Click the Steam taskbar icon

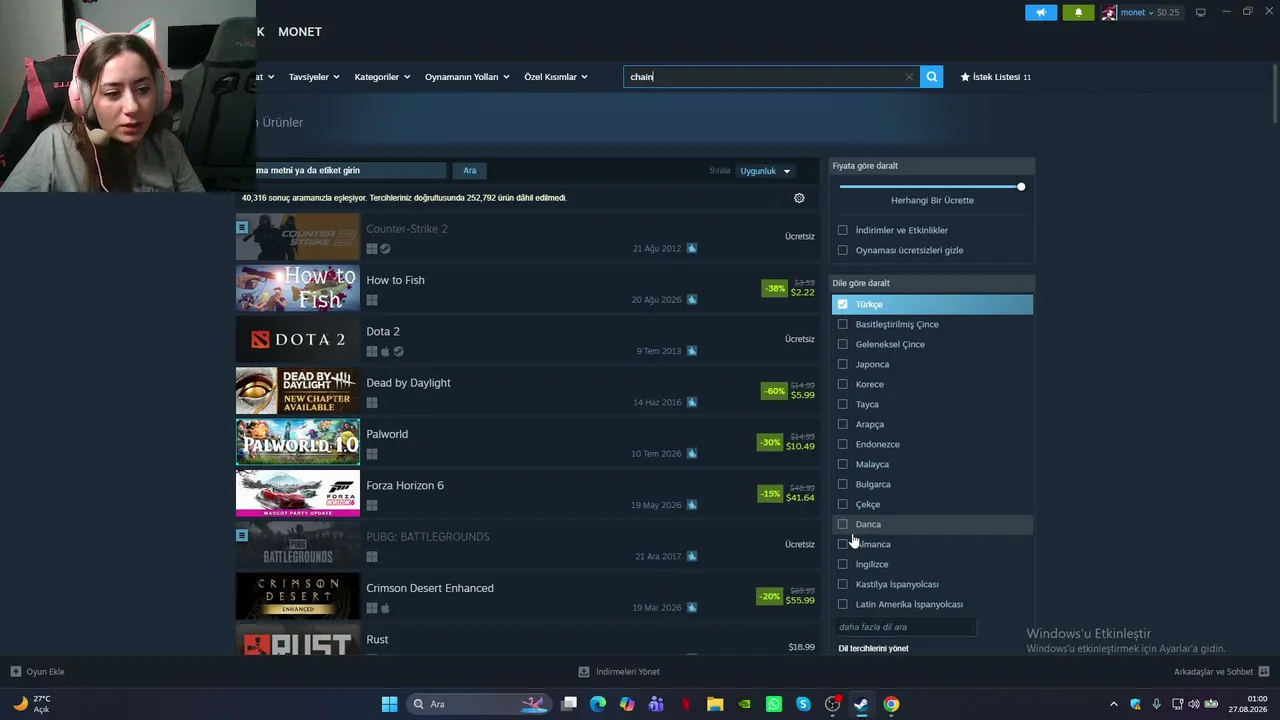coord(861,704)
